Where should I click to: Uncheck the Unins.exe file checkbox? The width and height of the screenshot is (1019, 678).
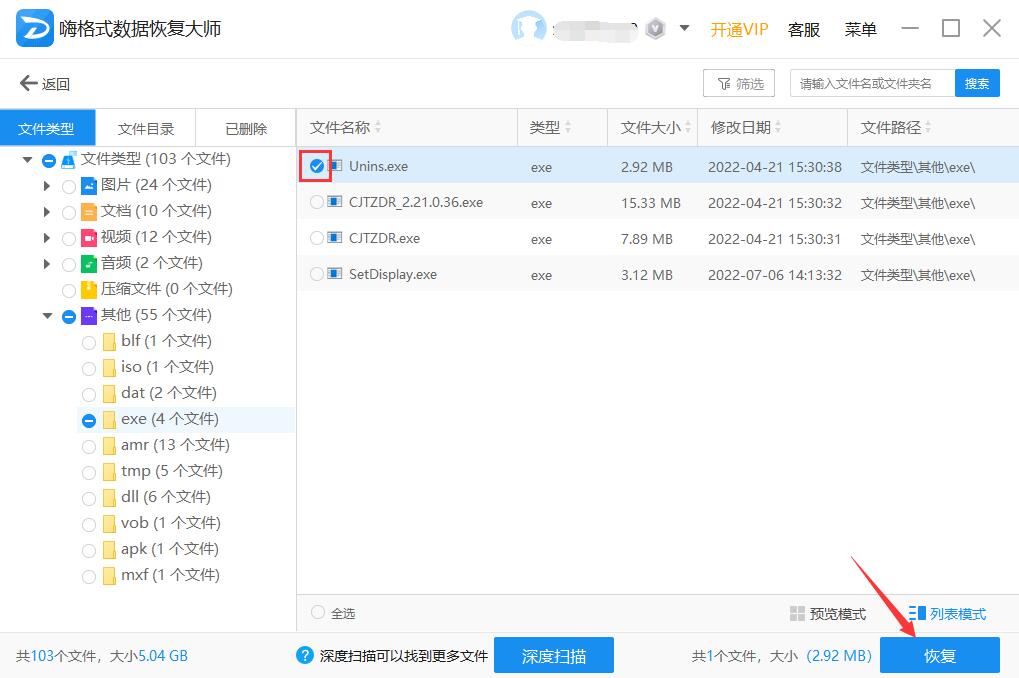click(317, 166)
